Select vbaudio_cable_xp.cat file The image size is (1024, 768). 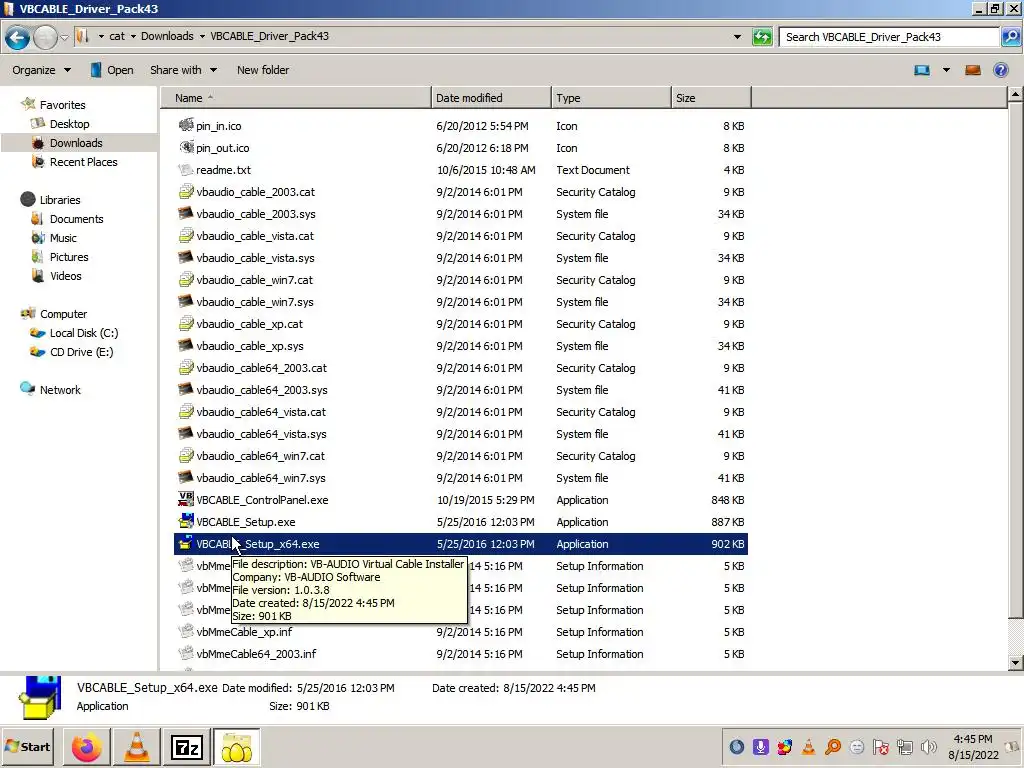click(x=249, y=324)
